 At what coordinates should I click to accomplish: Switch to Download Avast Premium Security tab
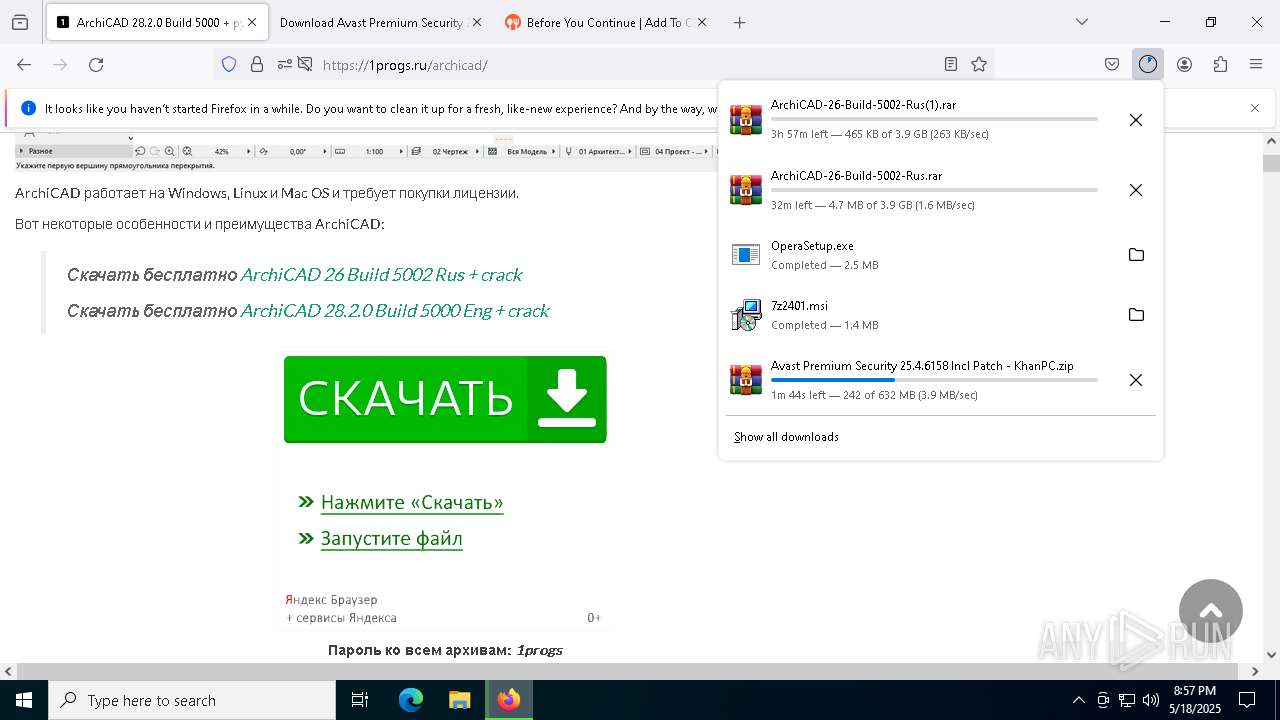pyautogui.click(x=370, y=22)
